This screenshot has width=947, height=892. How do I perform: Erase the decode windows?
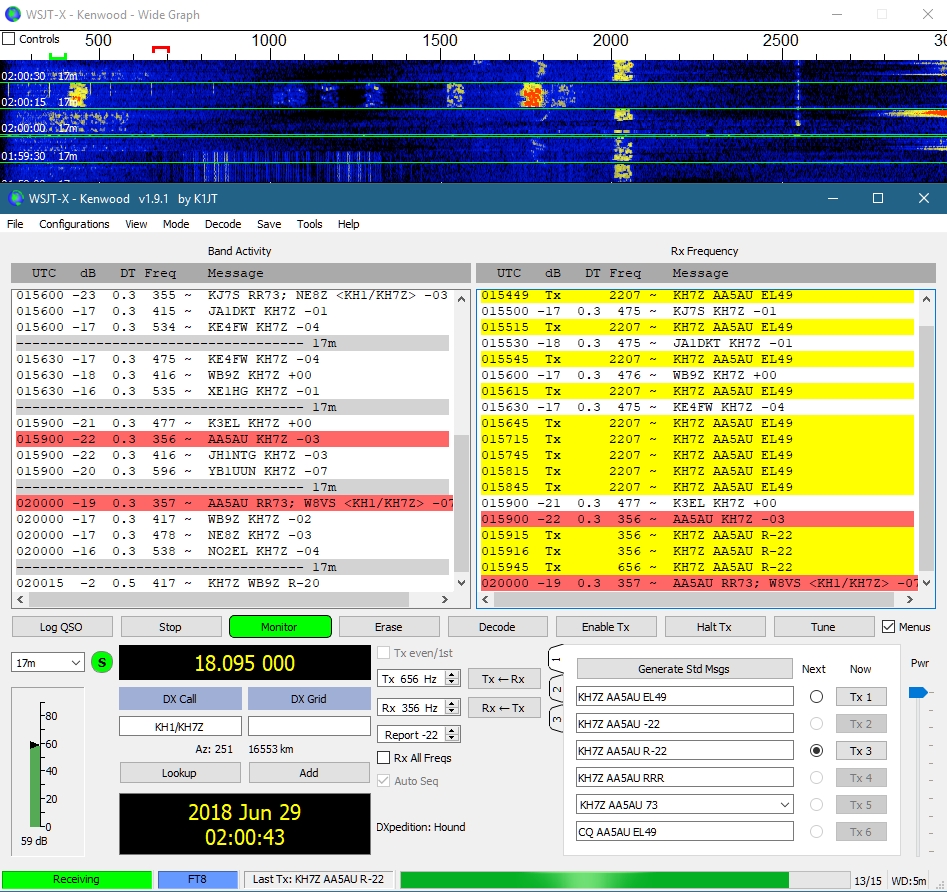pos(388,627)
